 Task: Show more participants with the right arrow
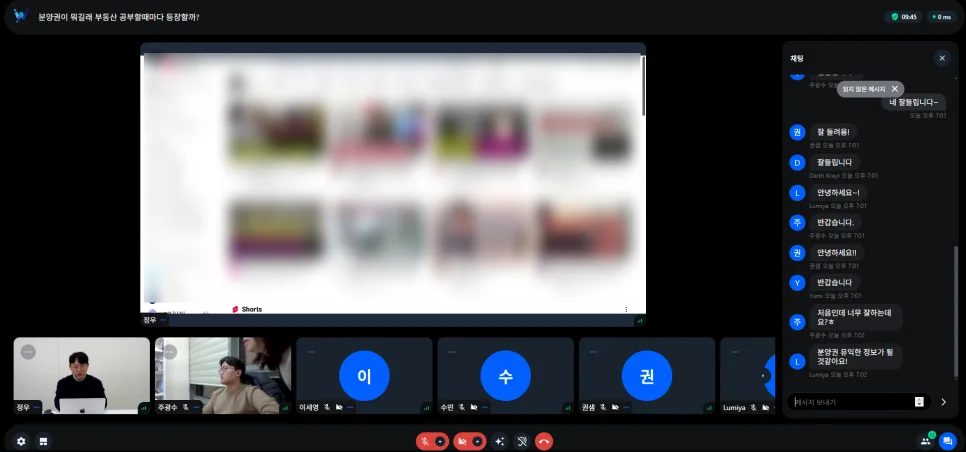[764, 376]
